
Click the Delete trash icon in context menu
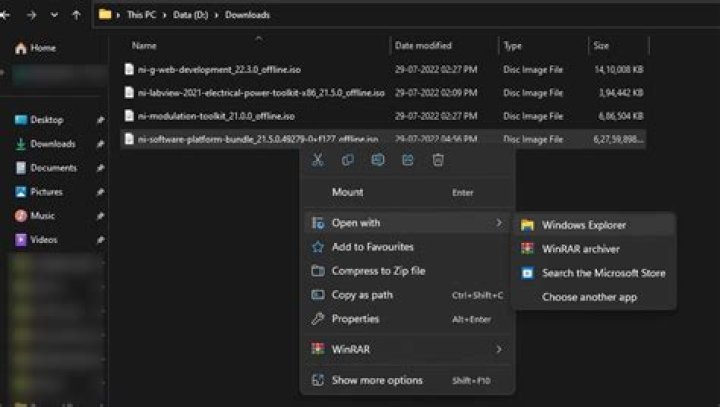pyautogui.click(x=438, y=160)
